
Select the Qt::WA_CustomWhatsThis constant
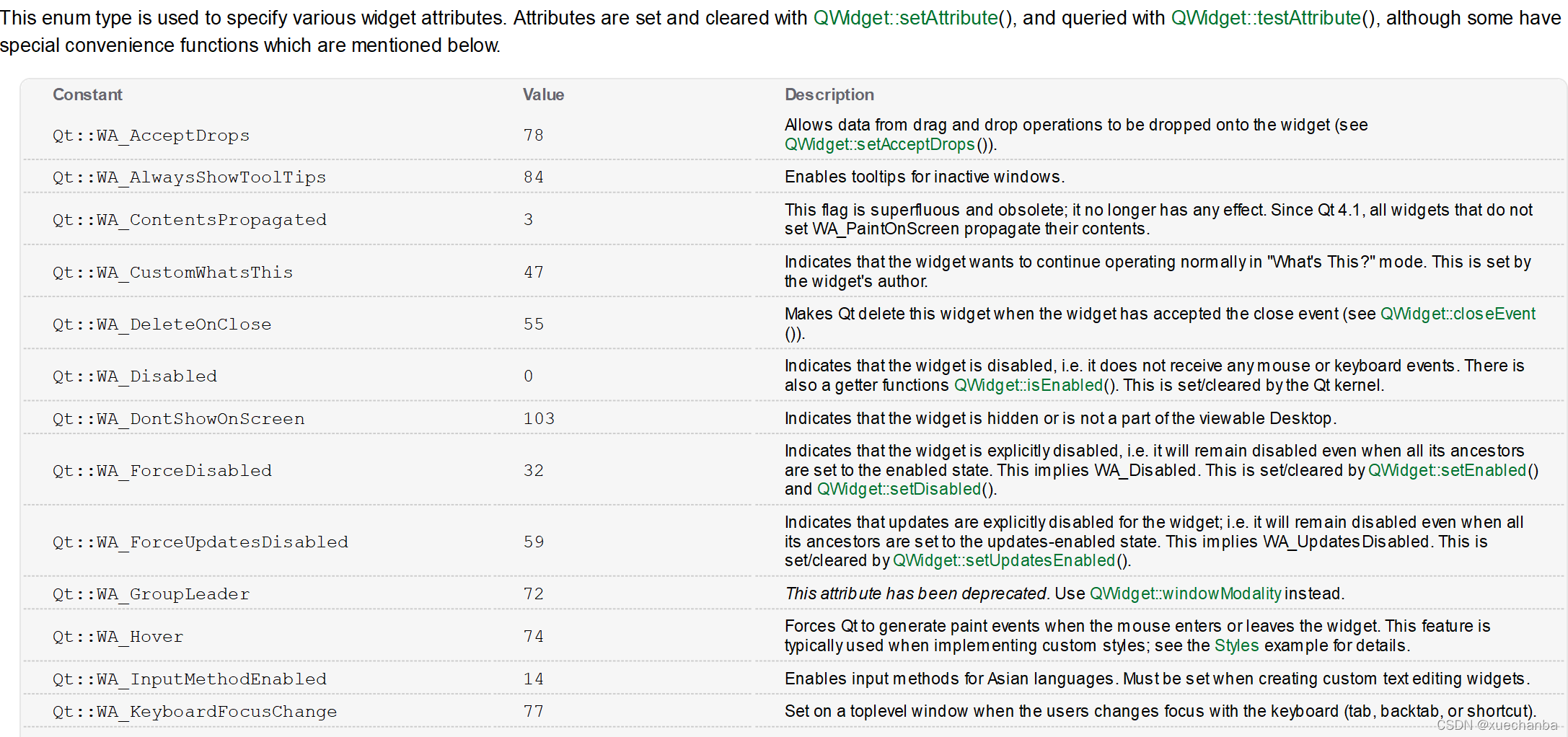point(172,273)
